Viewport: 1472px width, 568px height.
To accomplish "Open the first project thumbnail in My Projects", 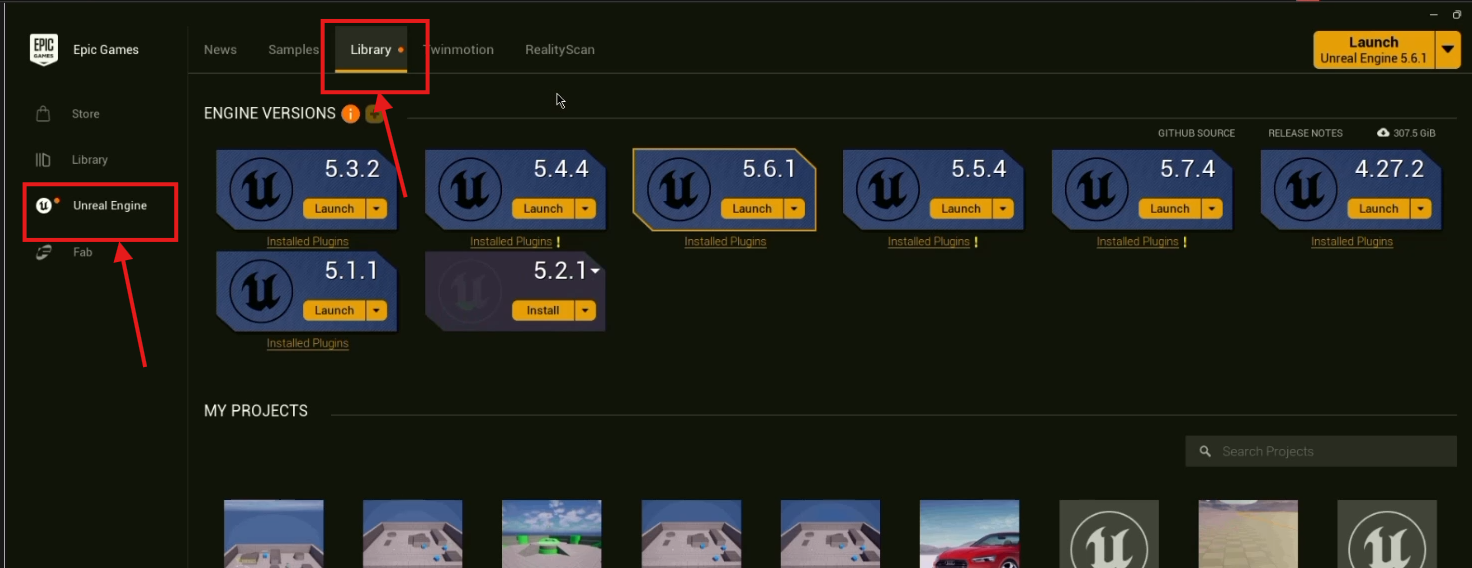I will [273, 534].
